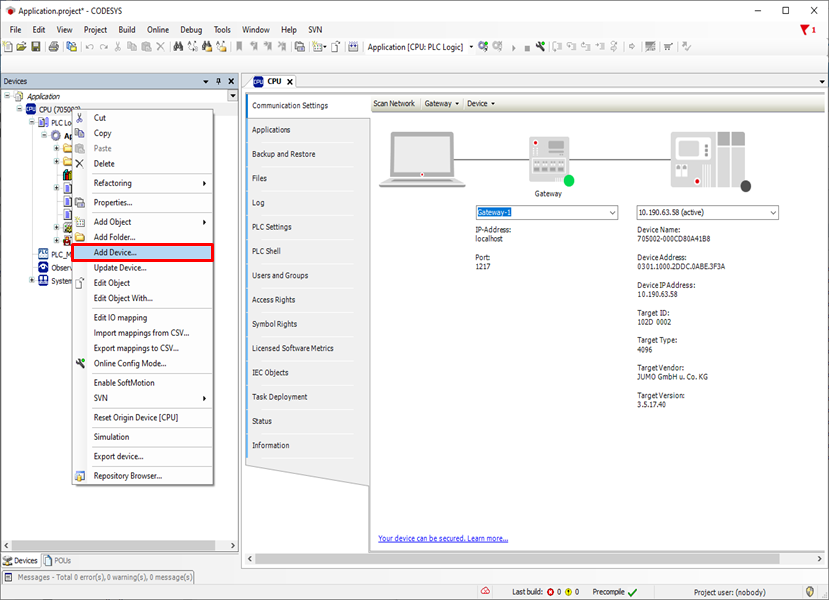The width and height of the screenshot is (829, 600).
Task: Collapse the CPU tree node
Action: click(20, 109)
